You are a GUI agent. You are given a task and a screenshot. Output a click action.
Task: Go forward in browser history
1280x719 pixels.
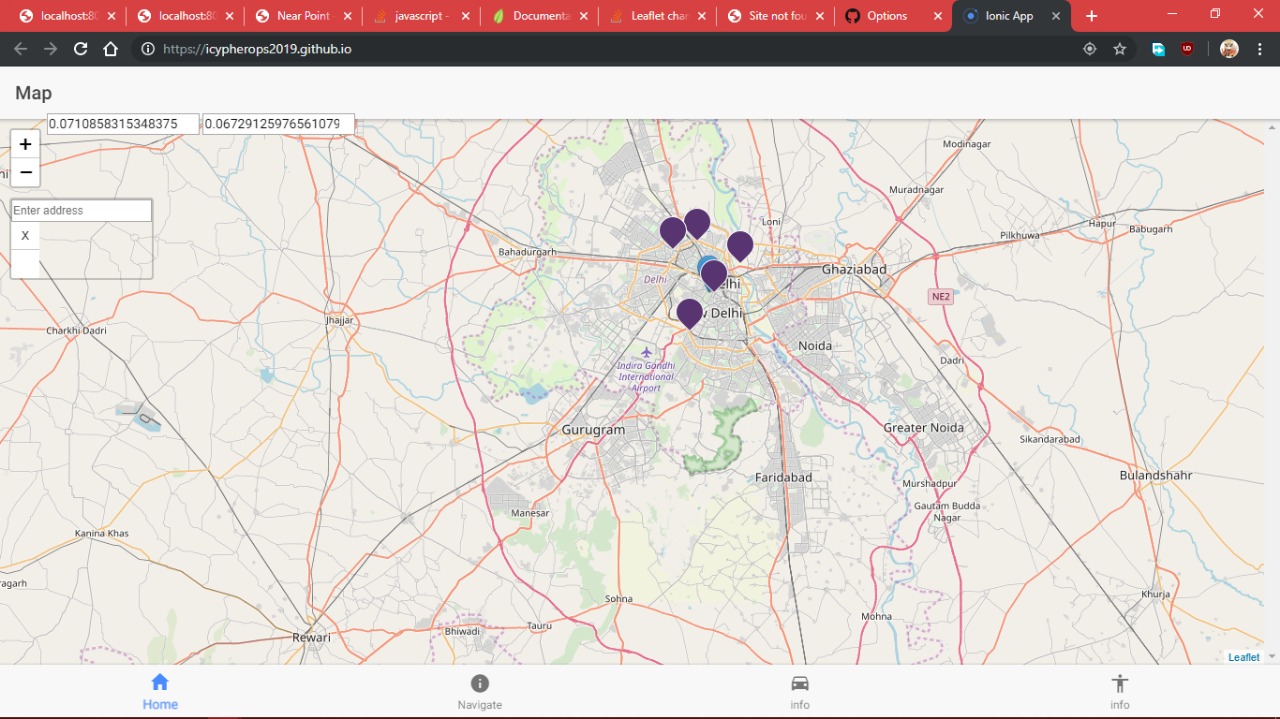point(51,49)
